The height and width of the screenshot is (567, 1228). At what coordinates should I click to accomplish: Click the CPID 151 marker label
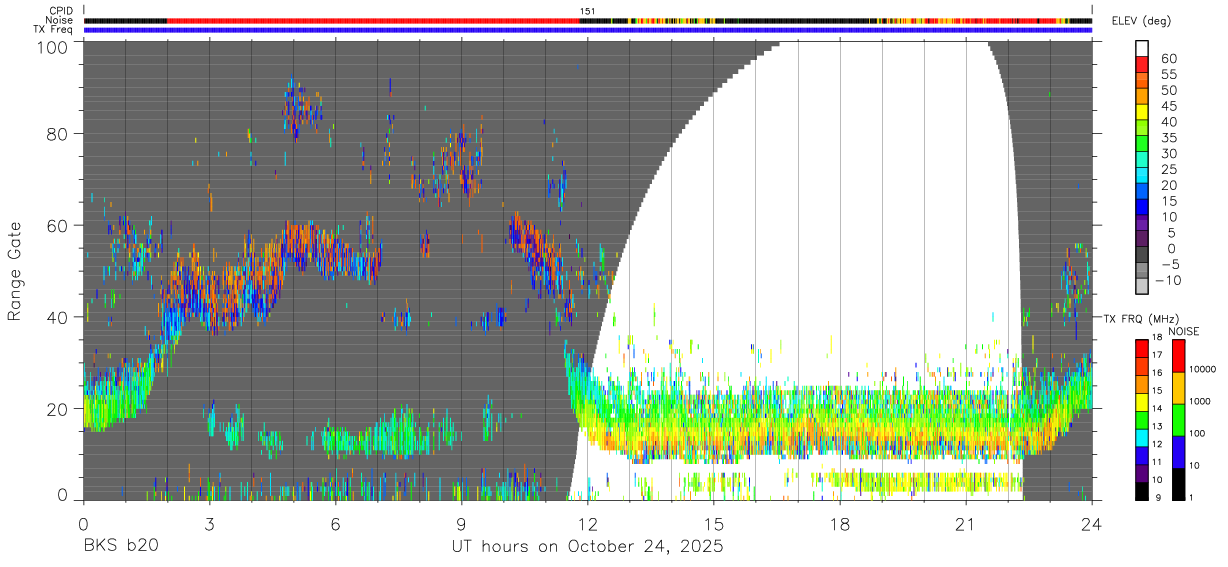tap(587, 11)
